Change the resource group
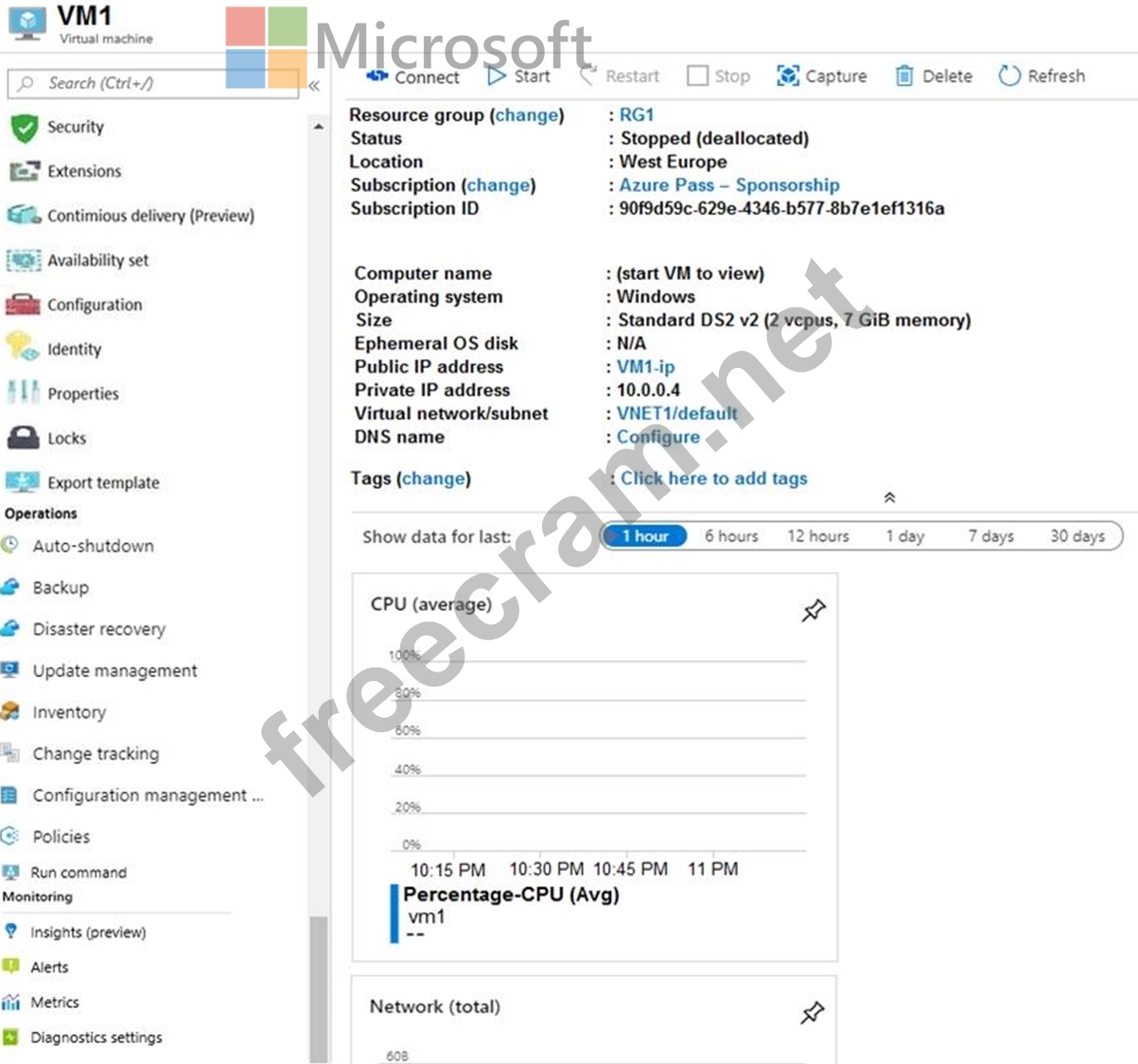Screen dimensions: 1138x1064 (527, 115)
